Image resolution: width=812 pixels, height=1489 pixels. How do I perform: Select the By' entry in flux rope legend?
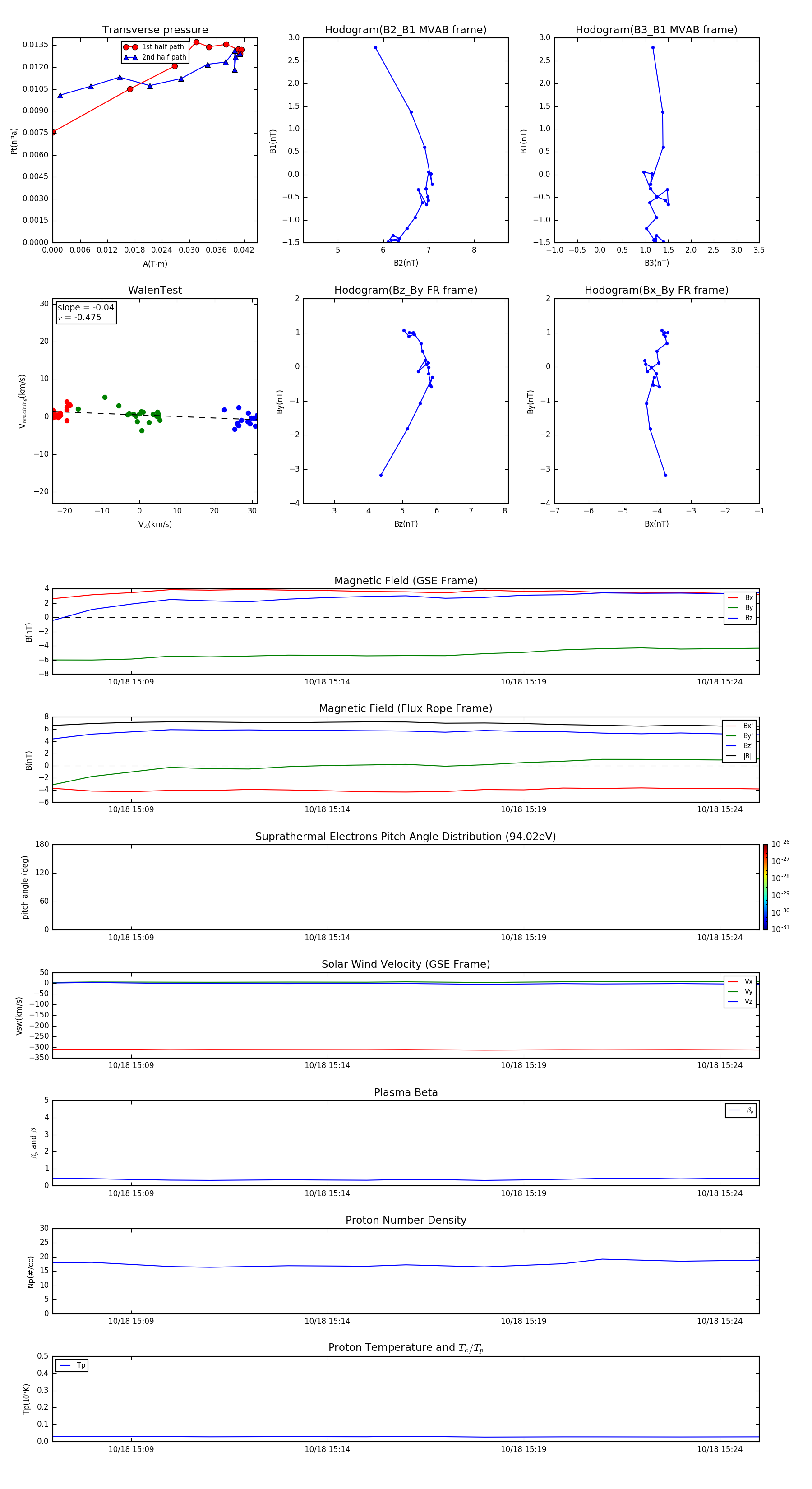tap(739, 736)
